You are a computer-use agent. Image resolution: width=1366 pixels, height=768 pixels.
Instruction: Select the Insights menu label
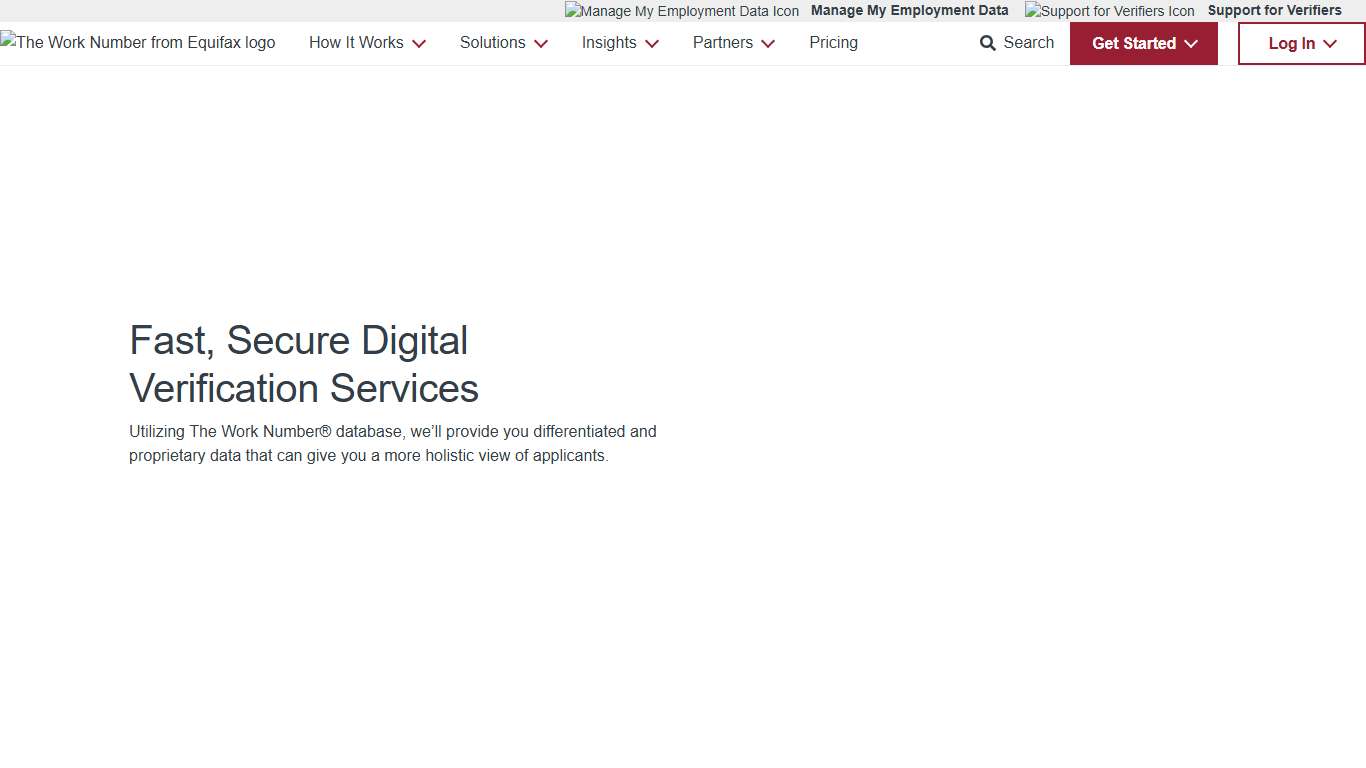coord(609,42)
